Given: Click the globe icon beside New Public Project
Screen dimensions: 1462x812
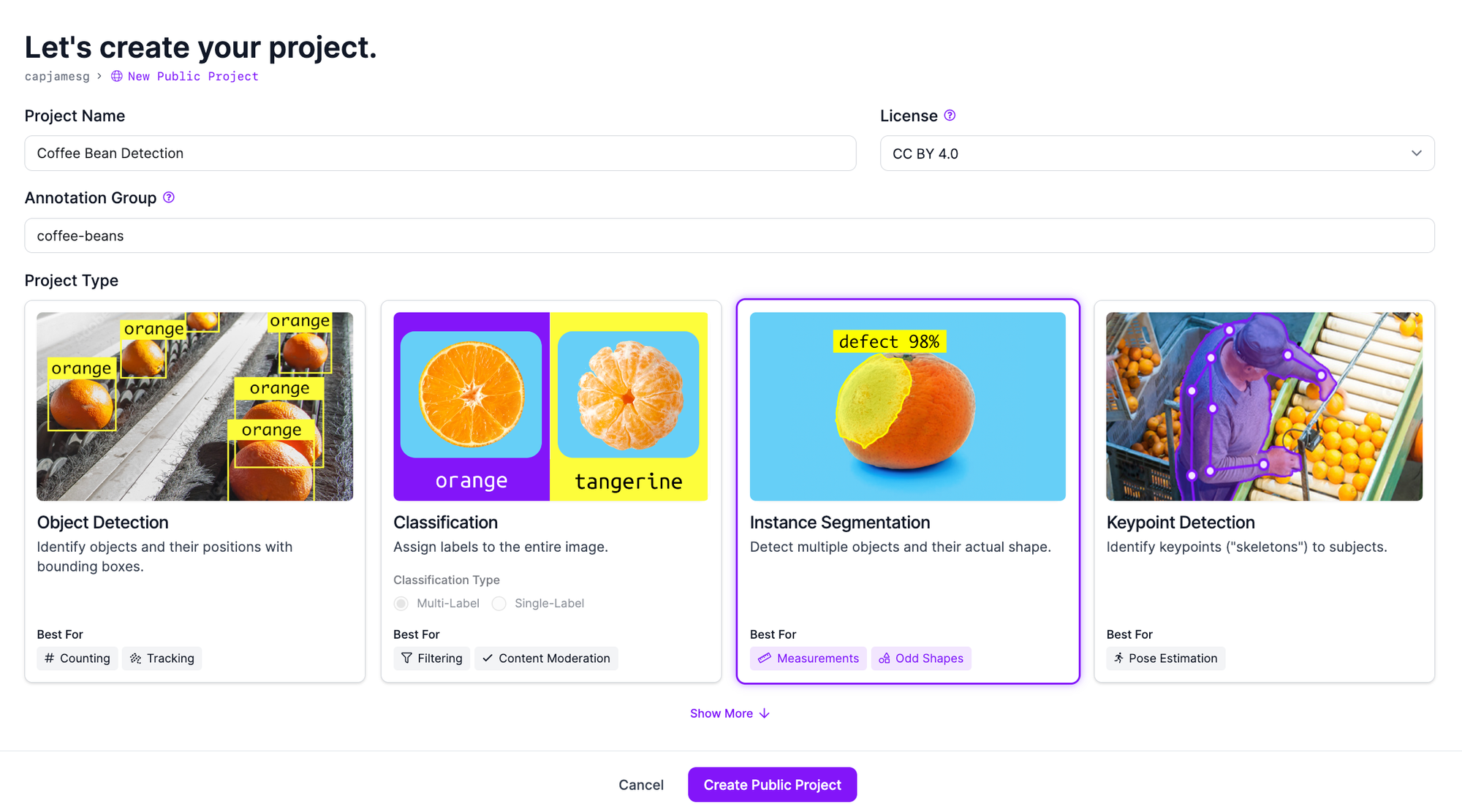Looking at the screenshot, I should [117, 76].
